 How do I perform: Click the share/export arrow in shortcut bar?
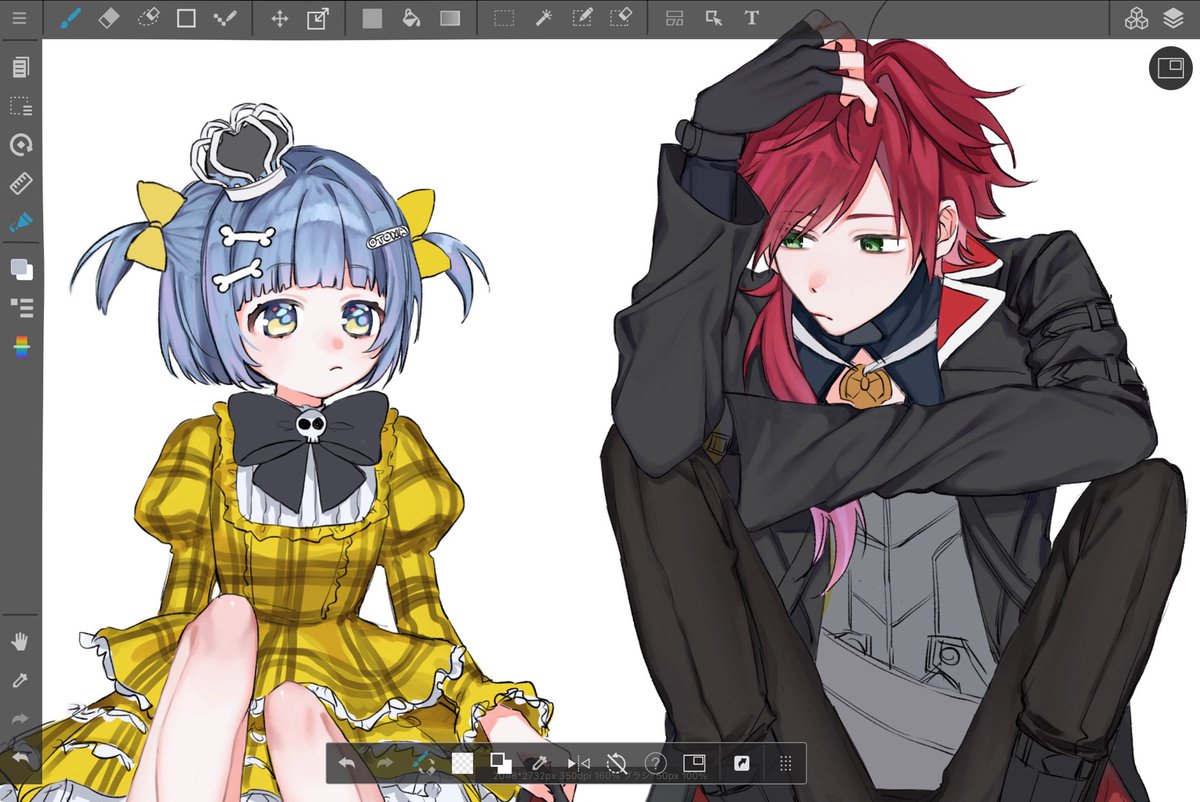click(x=741, y=763)
